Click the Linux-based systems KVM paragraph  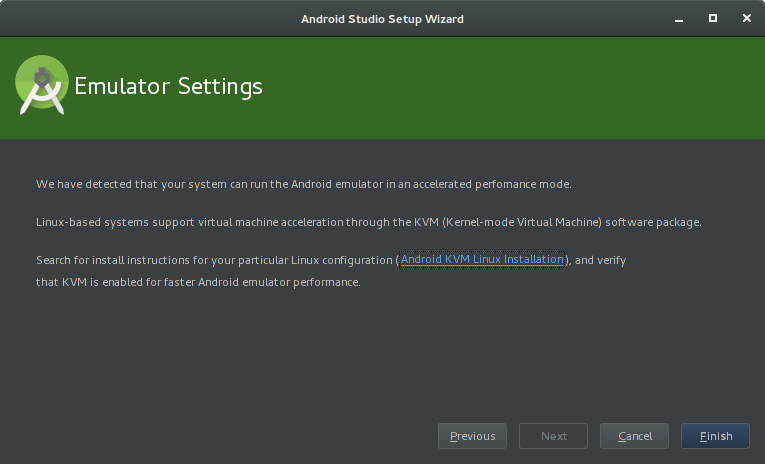[368, 222]
